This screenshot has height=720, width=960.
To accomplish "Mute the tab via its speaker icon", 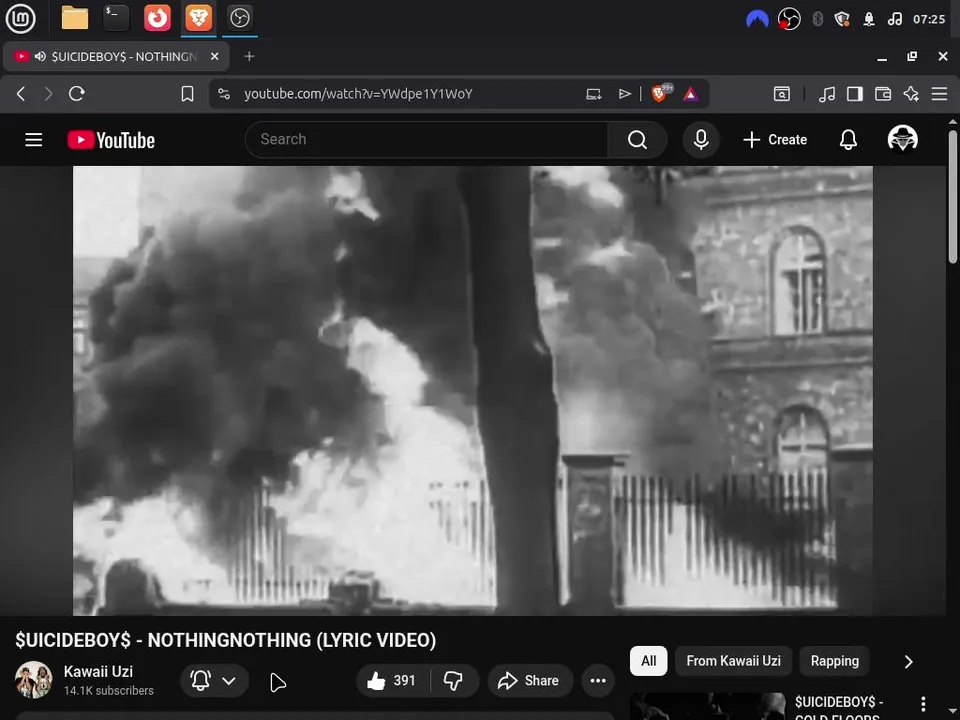I will click(x=40, y=56).
